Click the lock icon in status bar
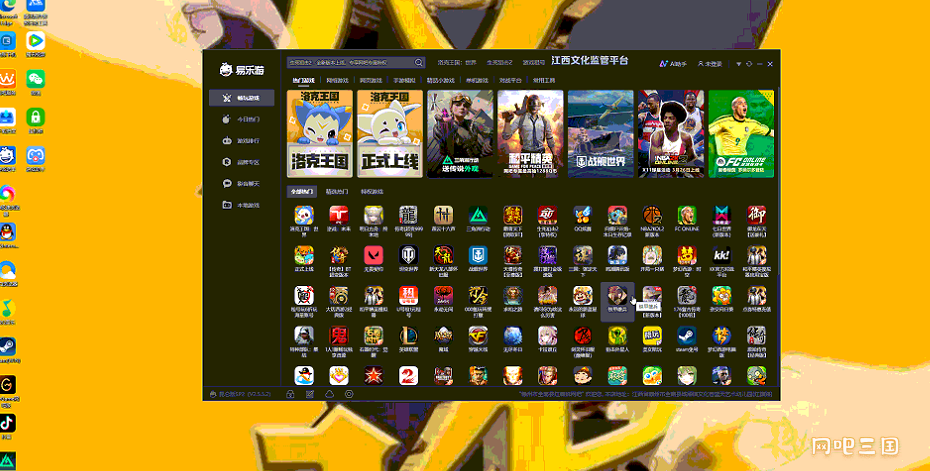 tap(290, 394)
